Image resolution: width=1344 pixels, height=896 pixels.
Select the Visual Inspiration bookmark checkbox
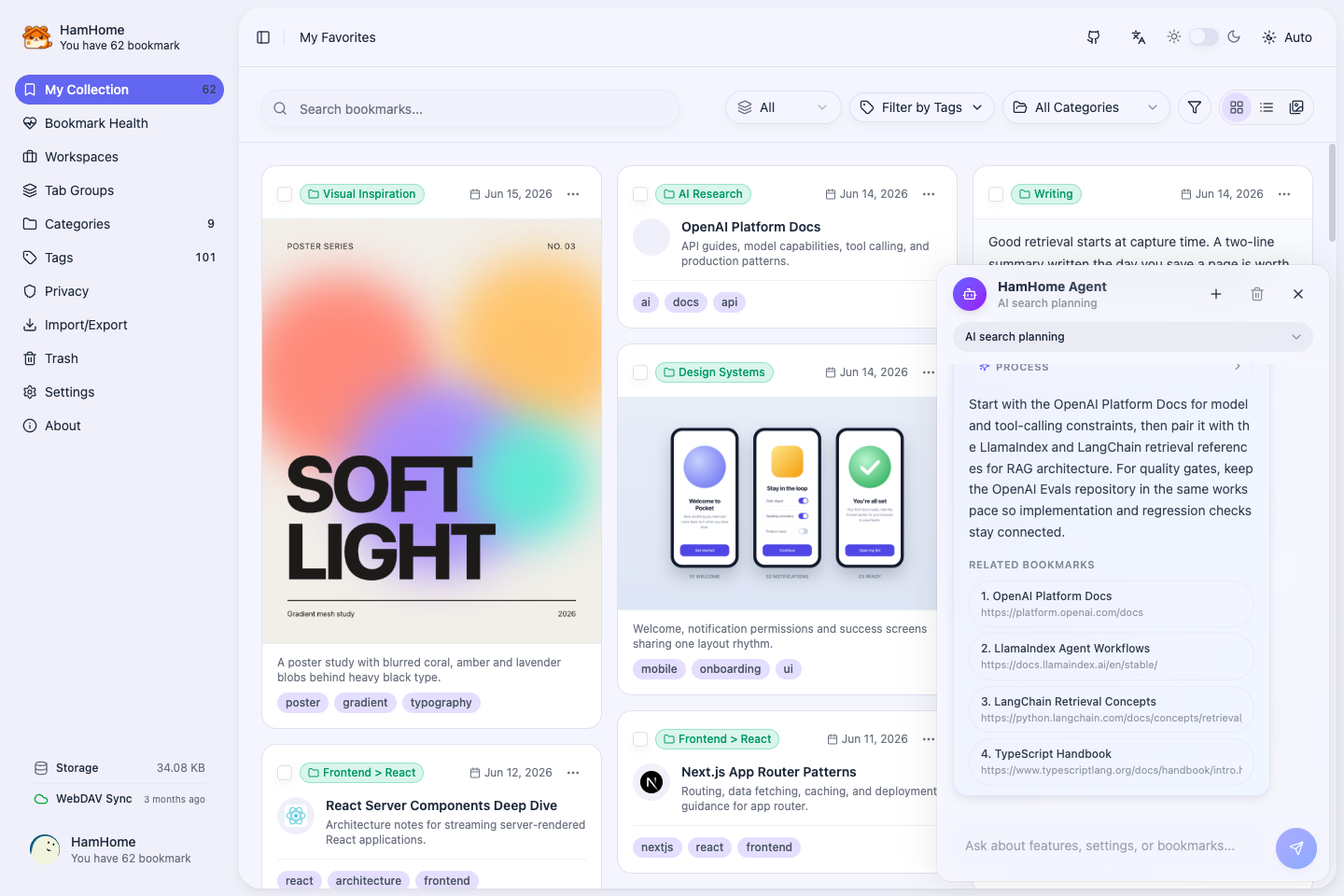(x=285, y=194)
